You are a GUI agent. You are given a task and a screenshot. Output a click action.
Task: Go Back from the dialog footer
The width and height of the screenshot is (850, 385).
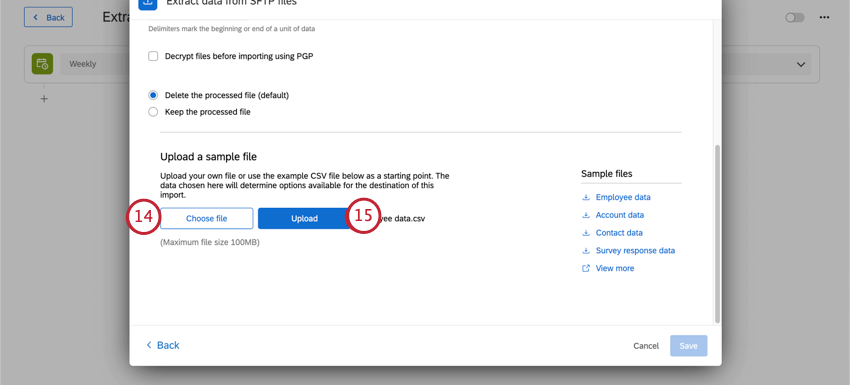click(163, 345)
